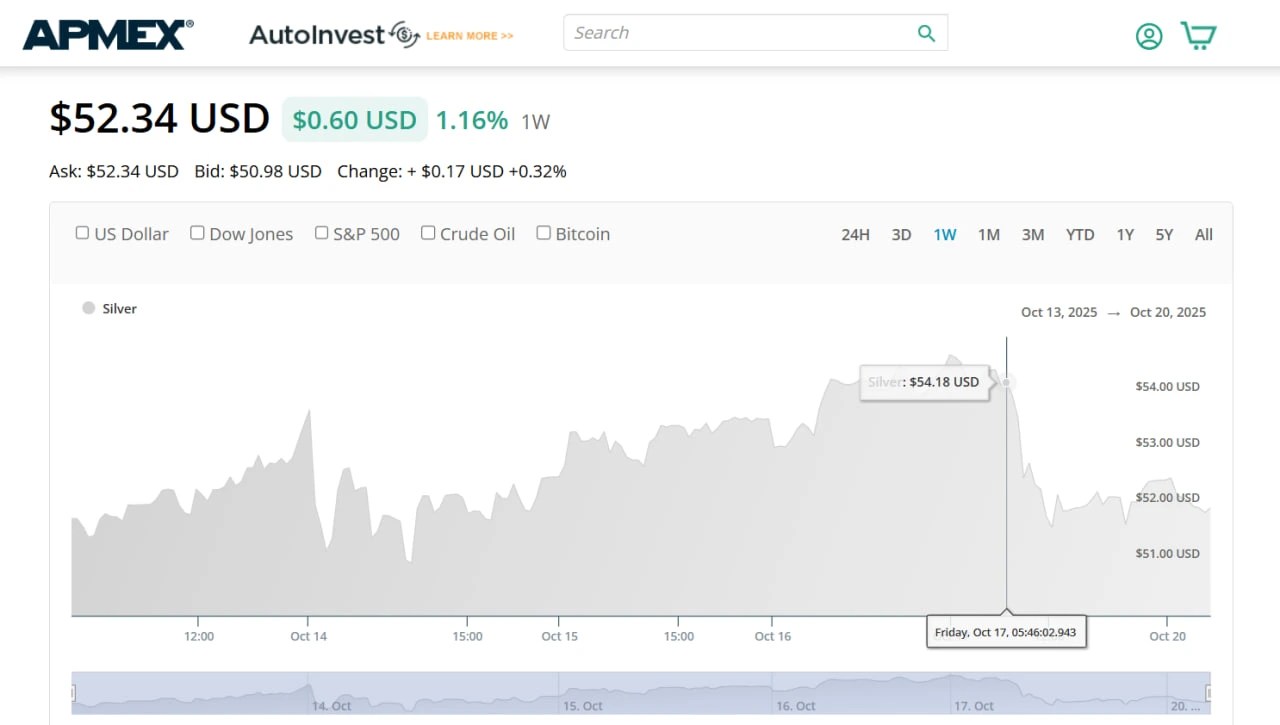The image size is (1280, 725).
Task: Click the $52.34 USD price heading
Action: click(160, 118)
